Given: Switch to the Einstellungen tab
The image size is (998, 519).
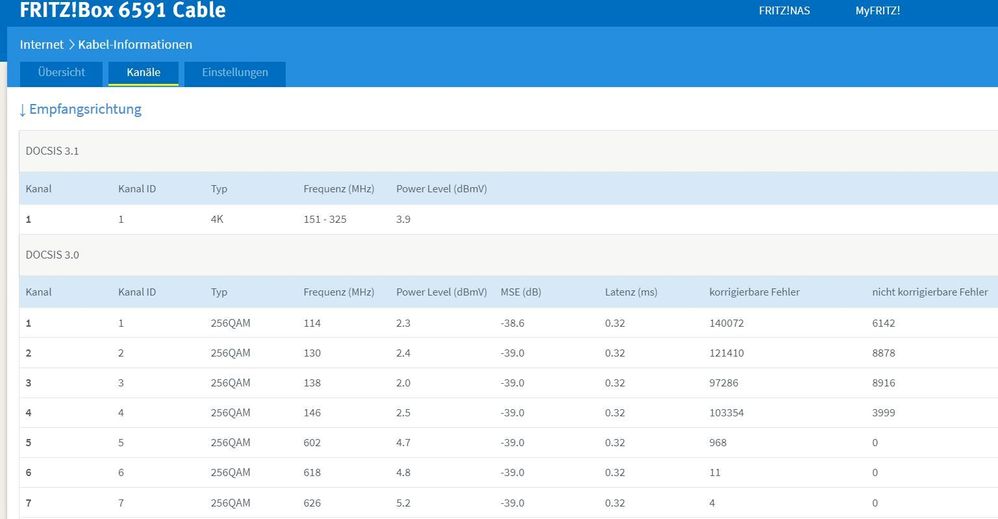Looking at the screenshot, I should coord(235,73).
